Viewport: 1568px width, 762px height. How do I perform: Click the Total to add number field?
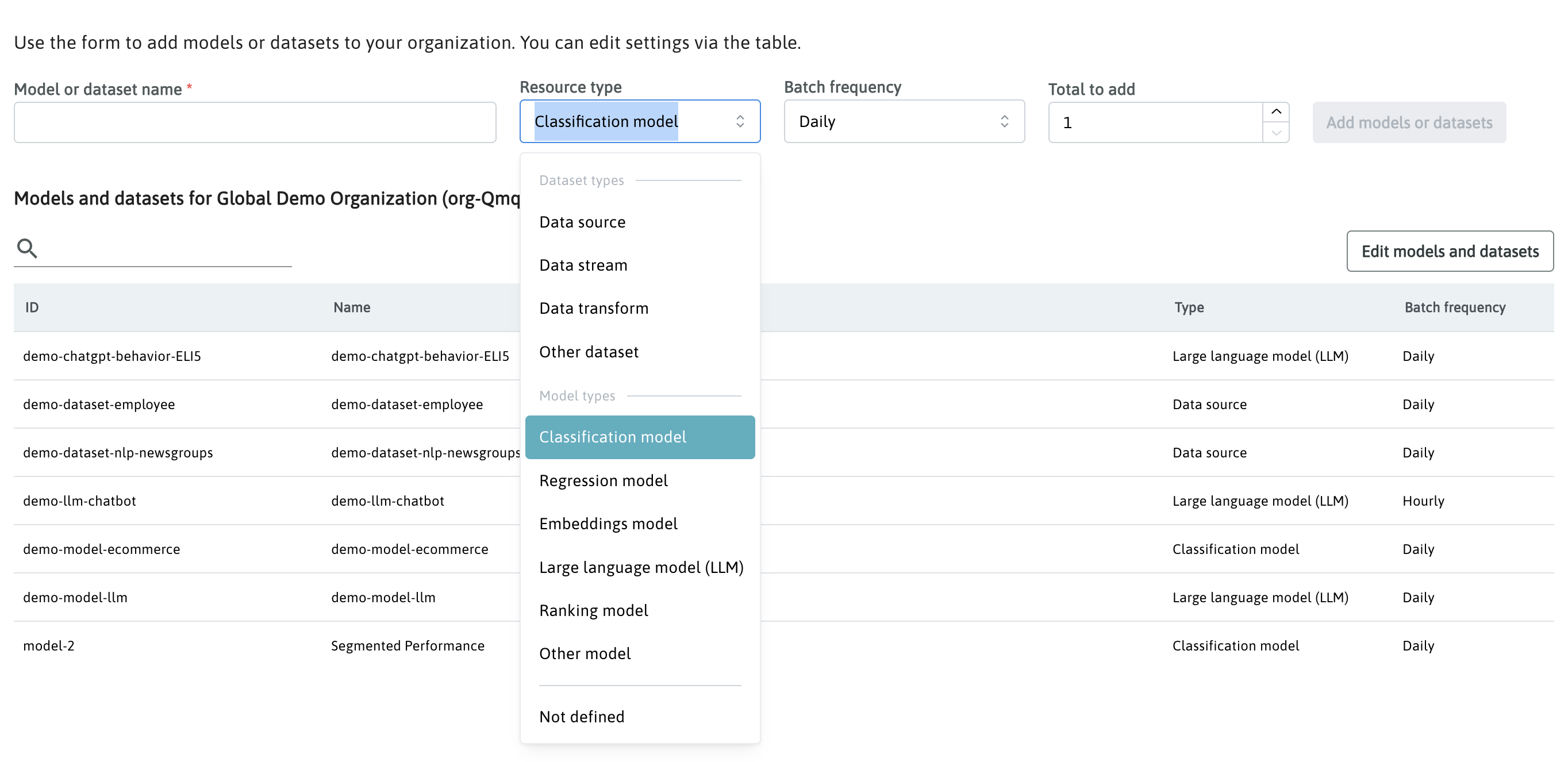click(1154, 123)
